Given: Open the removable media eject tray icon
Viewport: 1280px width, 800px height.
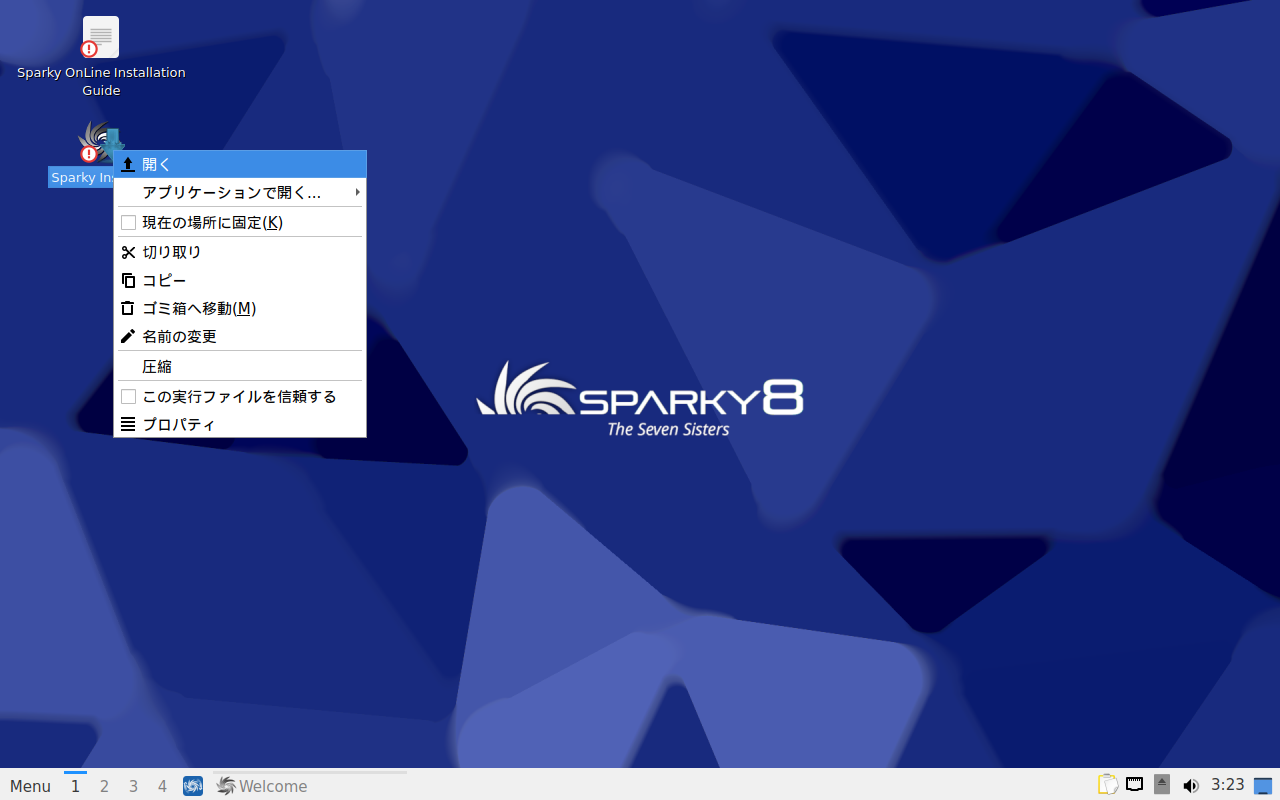Looking at the screenshot, I should point(1162,785).
